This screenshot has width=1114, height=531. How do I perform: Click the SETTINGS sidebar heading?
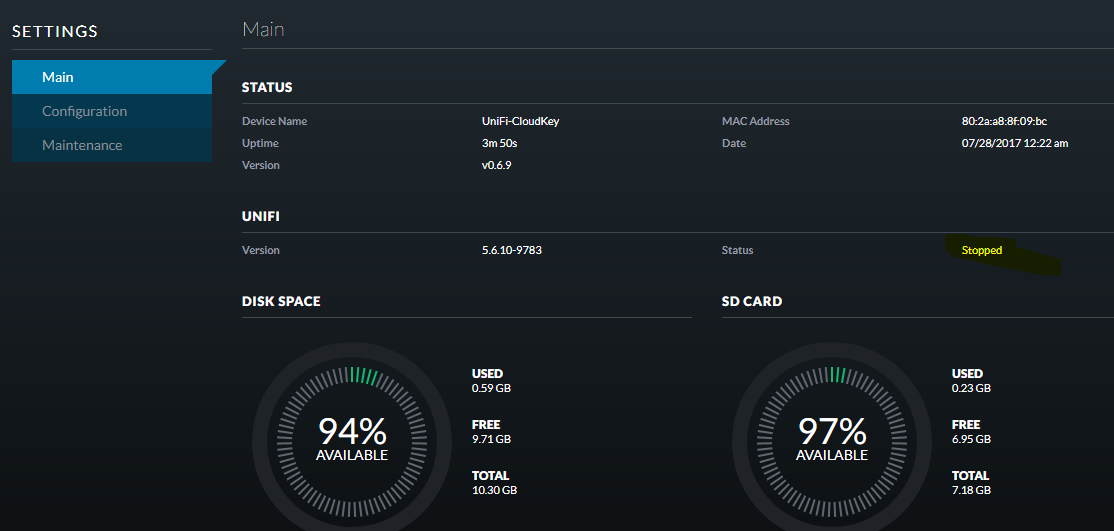[55, 32]
